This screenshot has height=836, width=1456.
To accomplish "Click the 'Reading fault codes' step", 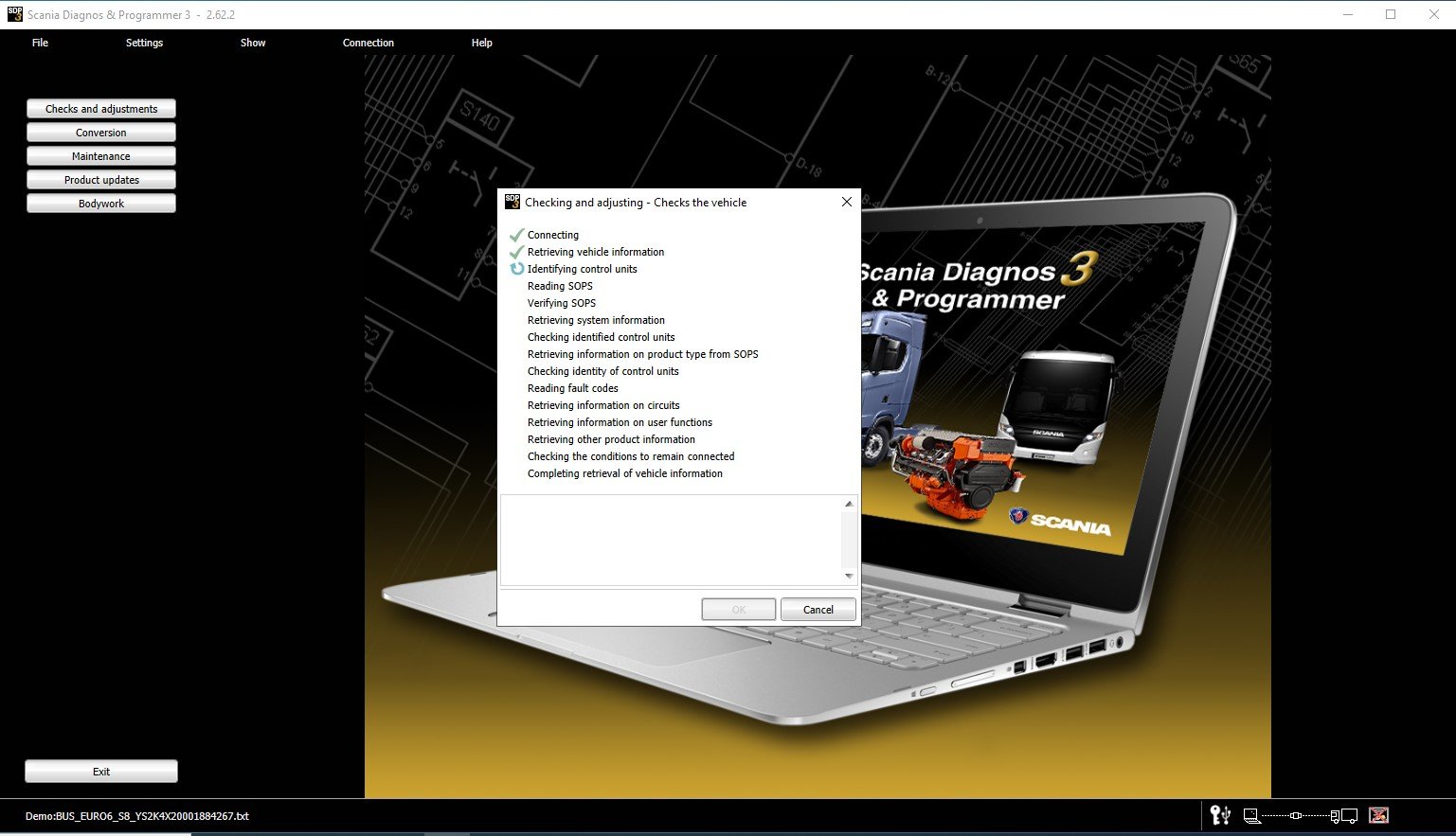I will [x=573, y=388].
